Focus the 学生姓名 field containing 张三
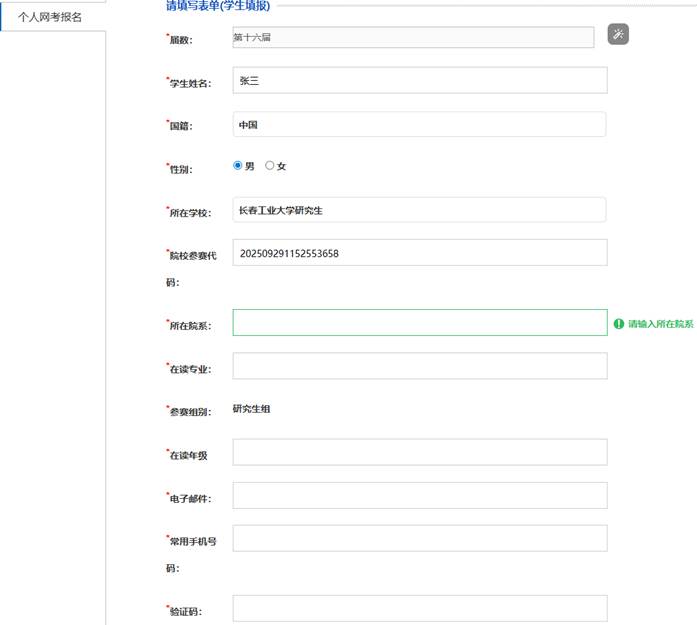697x625 pixels. point(419,80)
